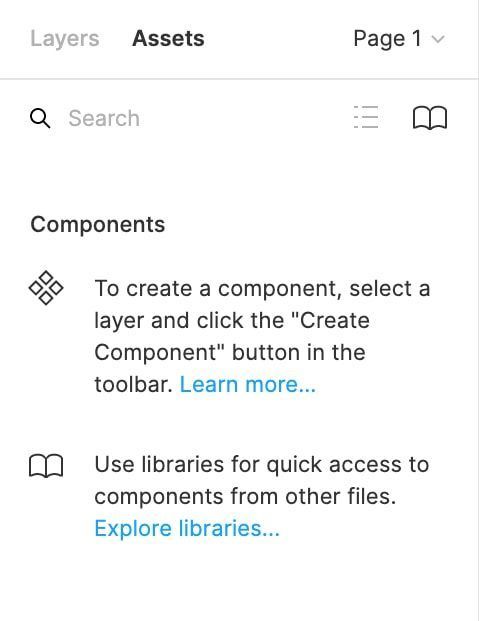Click the "Use libraries for quick access" text
479x621 pixels.
[261, 464]
